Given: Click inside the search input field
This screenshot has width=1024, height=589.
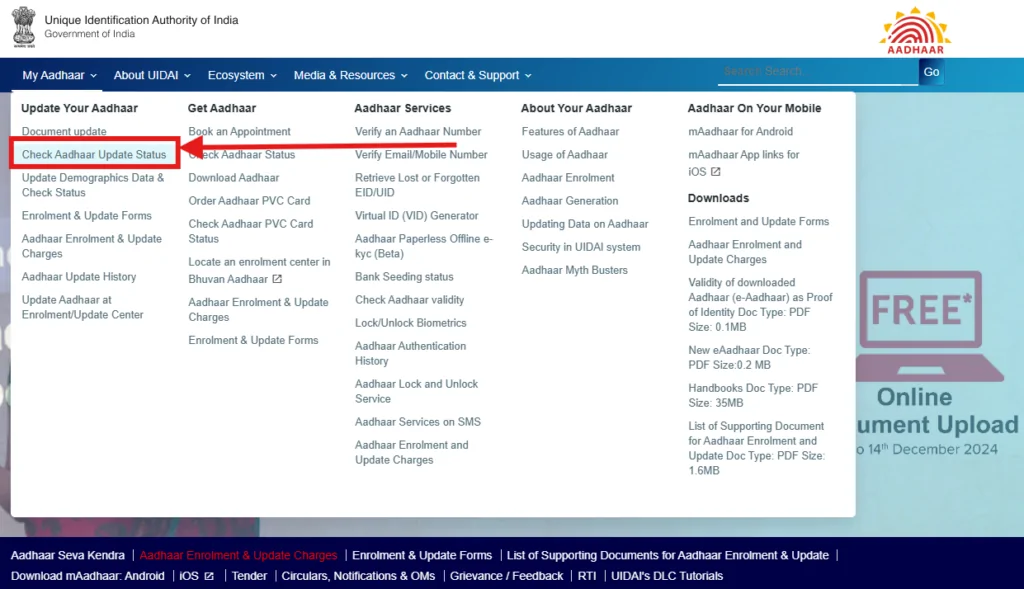Looking at the screenshot, I should (817, 72).
